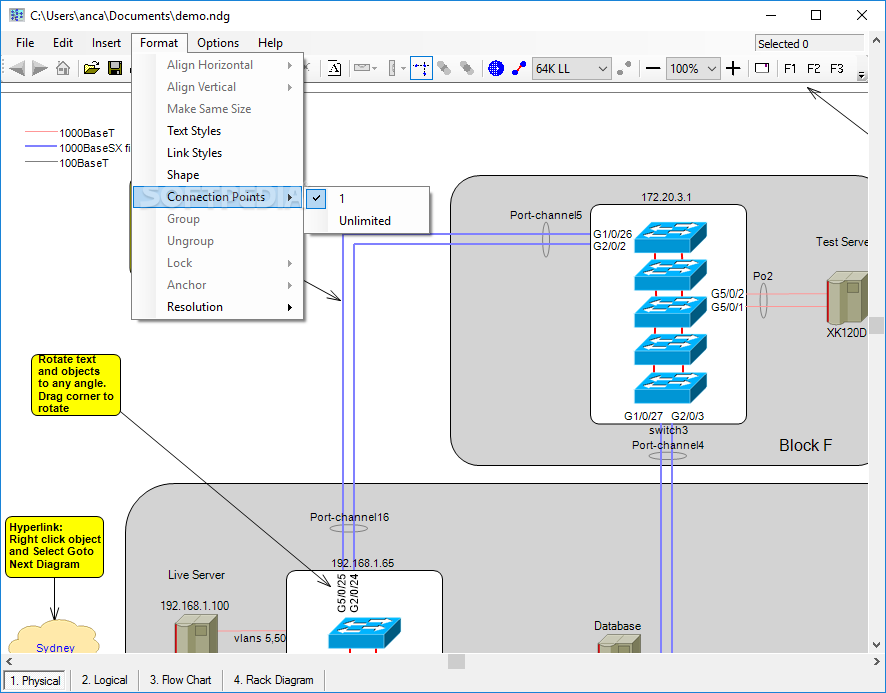
Task: Click the second greyed link tool icon
Action: coord(467,68)
